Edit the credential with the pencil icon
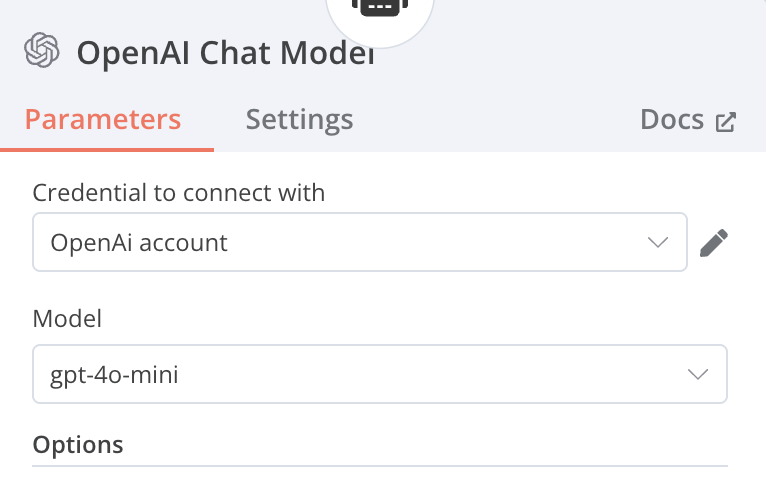Image resolution: width=766 pixels, height=500 pixels. [x=713, y=243]
